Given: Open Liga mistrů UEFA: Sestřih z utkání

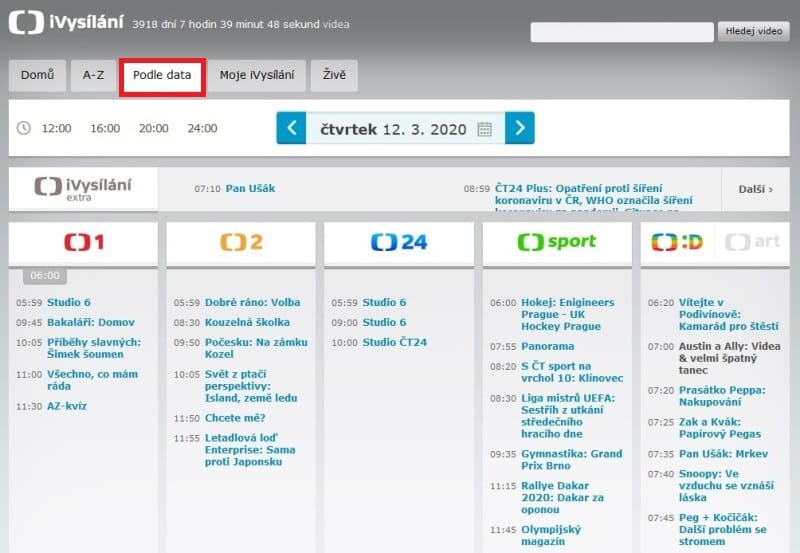Looking at the screenshot, I should coord(568,416).
